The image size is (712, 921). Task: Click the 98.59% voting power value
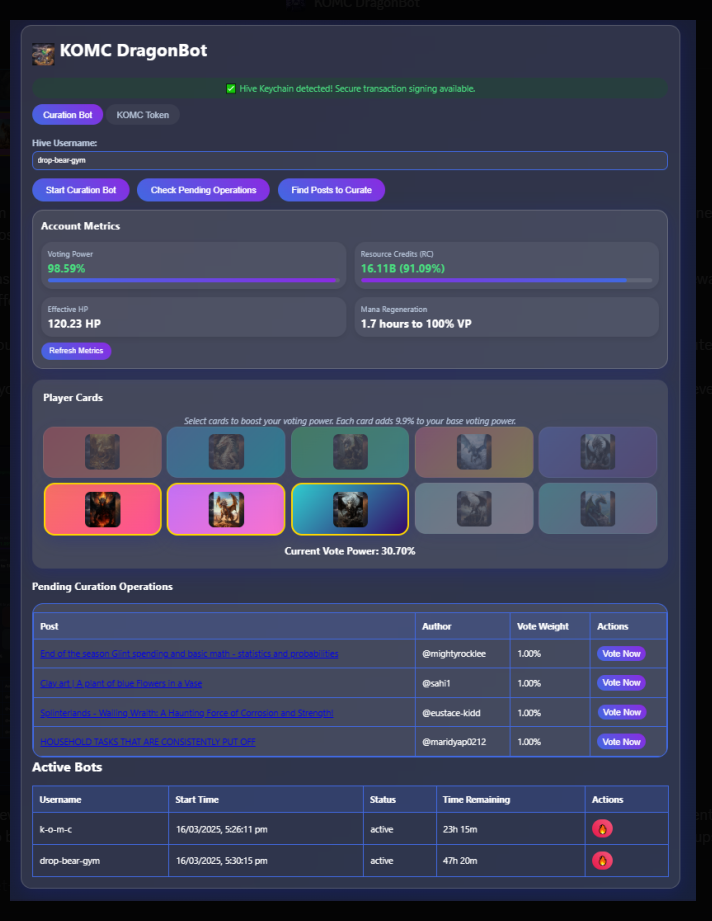click(x=66, y=268)
